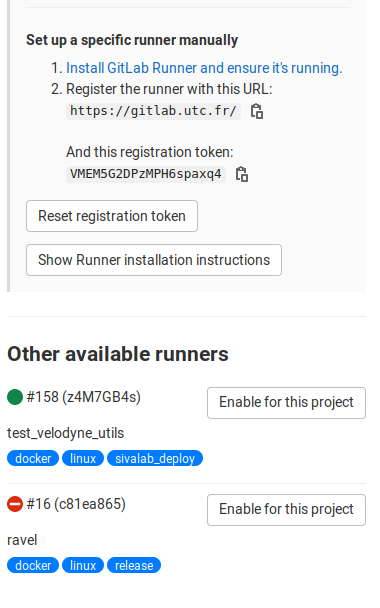Select the VMEM5G2DPzMPH6spaxq4 token text
This screenshot has width=380, height=608.
[x=146, y=174]
